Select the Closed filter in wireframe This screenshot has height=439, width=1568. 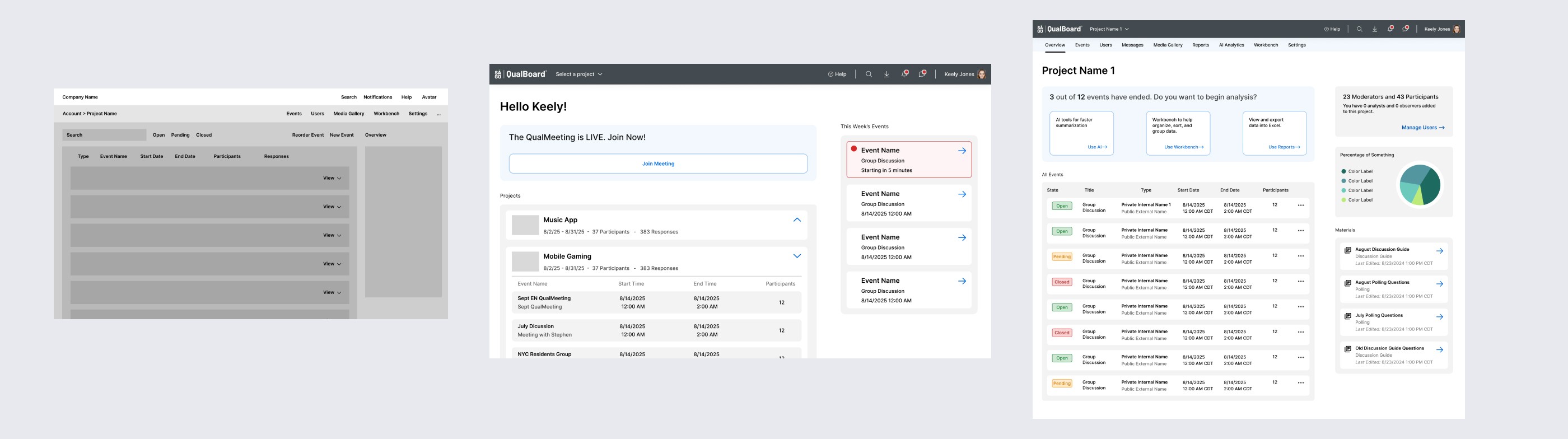(204, 135)
